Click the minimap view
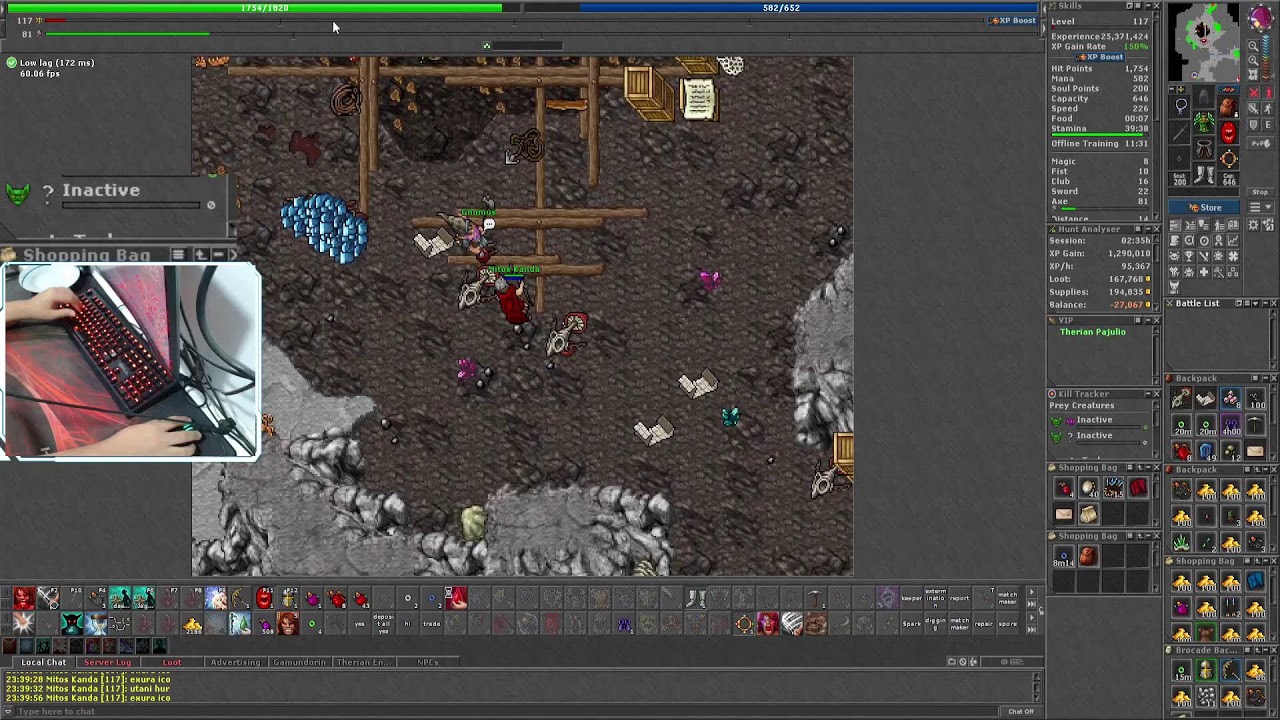Image resolution: width=1280 pixels, height=720 pixels. click(x=1205, y=42)
